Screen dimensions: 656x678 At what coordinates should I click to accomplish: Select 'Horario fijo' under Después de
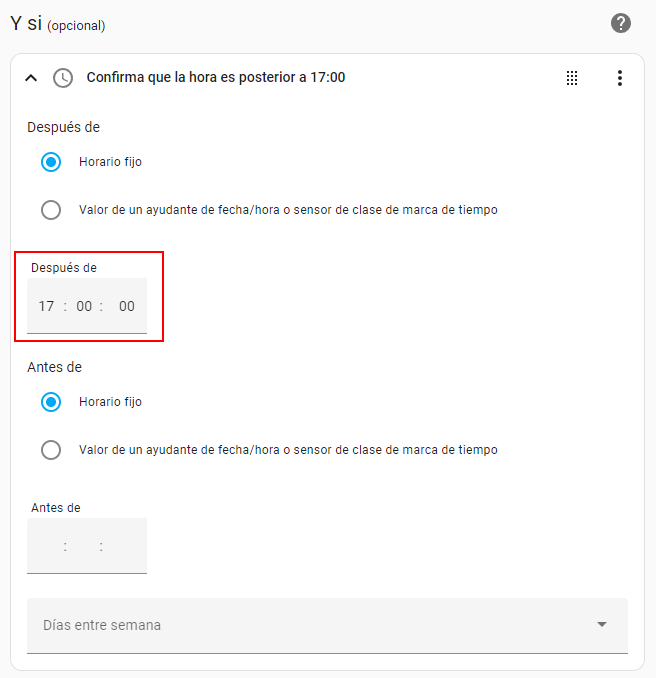tap(51, 162)
